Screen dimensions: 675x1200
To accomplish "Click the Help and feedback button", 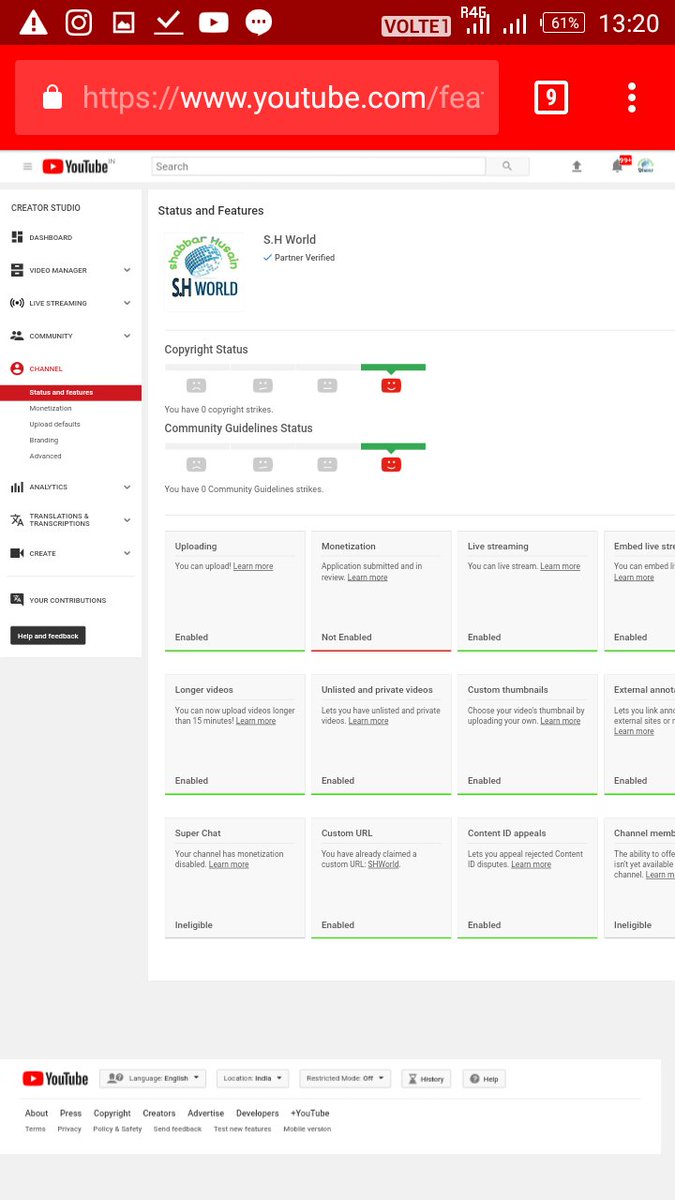I will pyautogui.click(x=48, y=636).
